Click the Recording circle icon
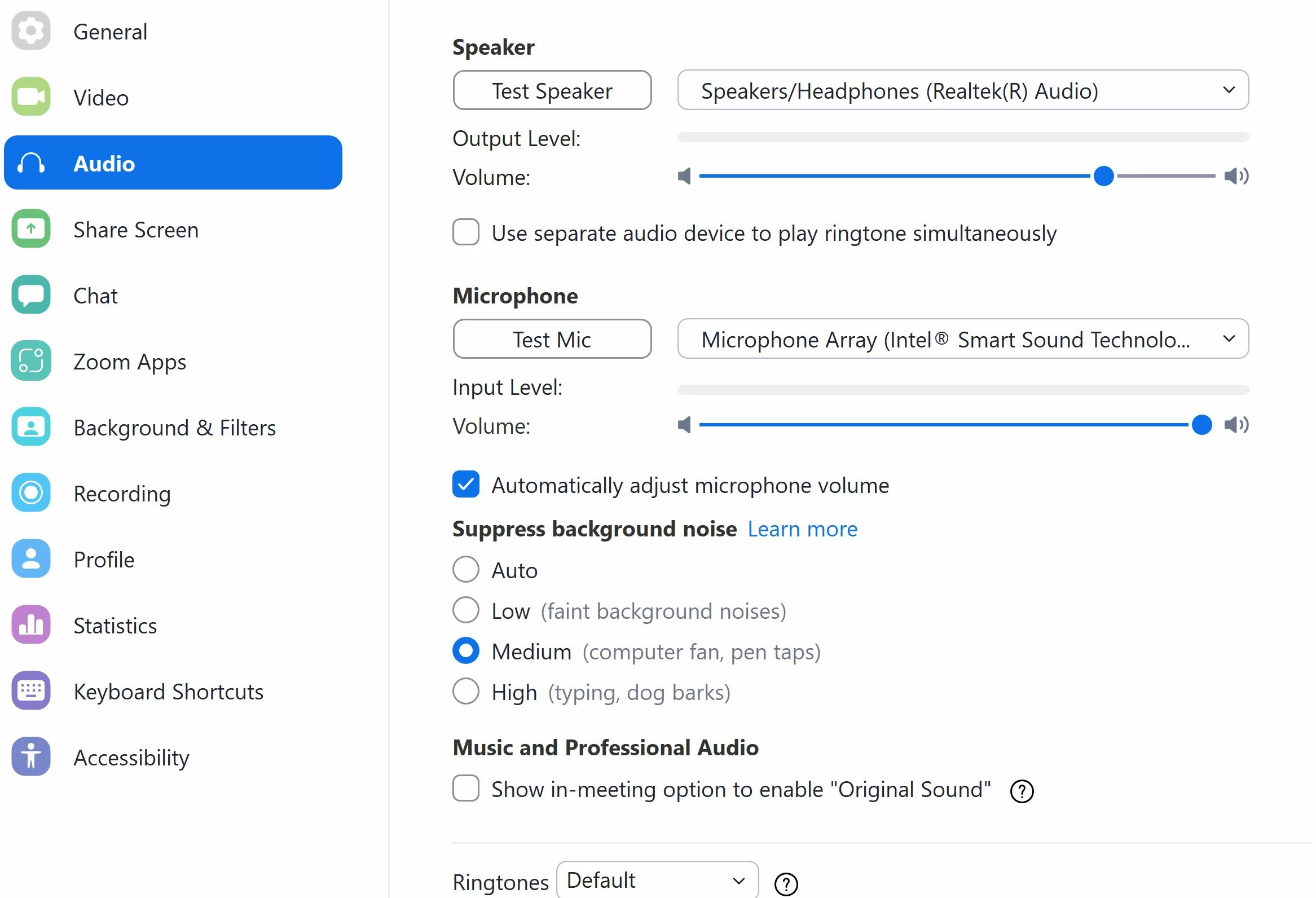 [30, 493]
